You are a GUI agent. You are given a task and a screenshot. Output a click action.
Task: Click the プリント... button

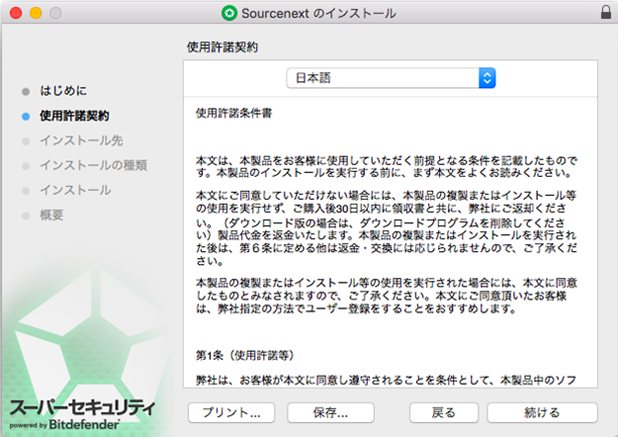click(231, 413)
